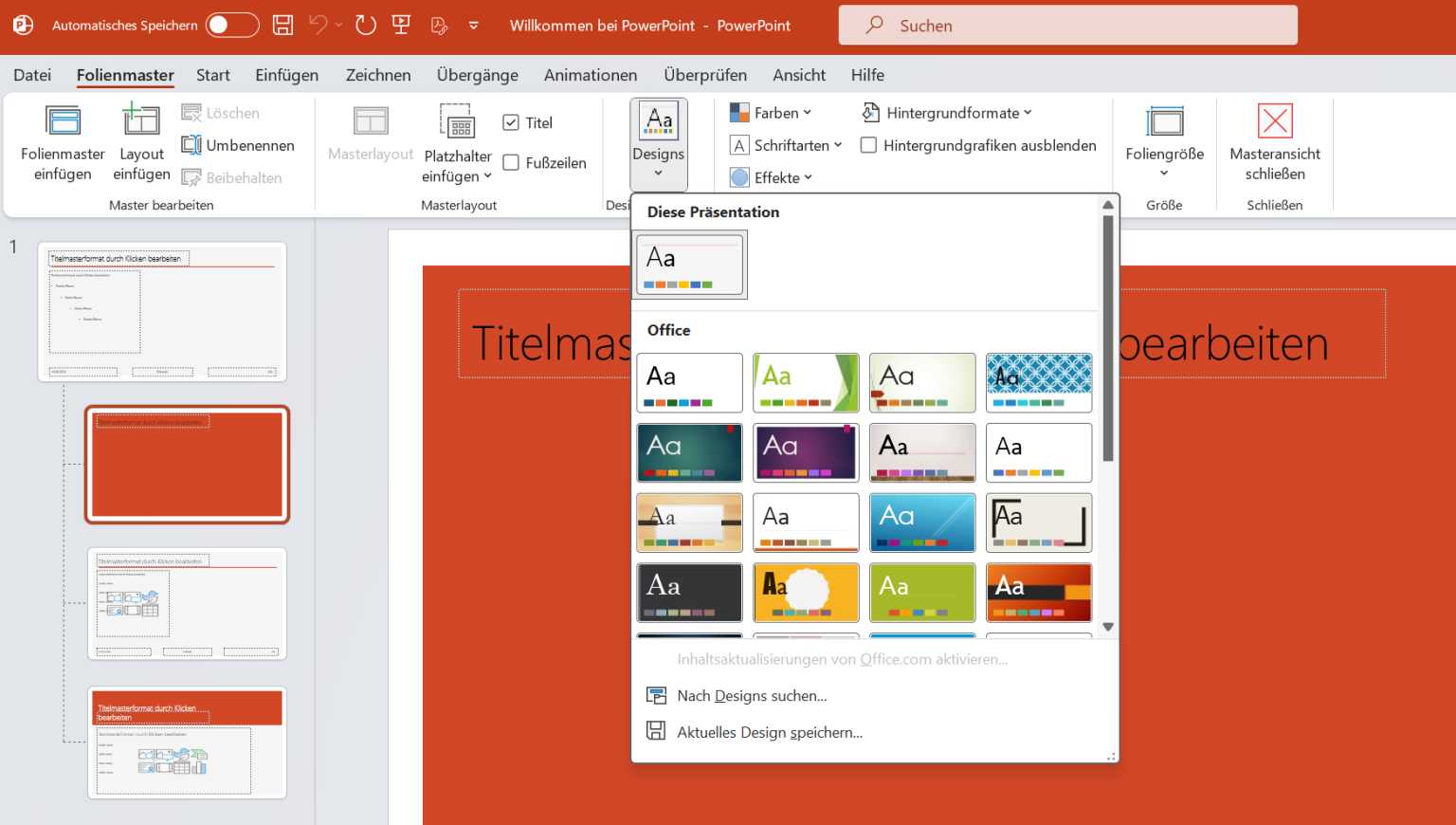Select the orange title-bar layout thumbnail
This screenshot has height=825, width=1456.
[188, 743]
